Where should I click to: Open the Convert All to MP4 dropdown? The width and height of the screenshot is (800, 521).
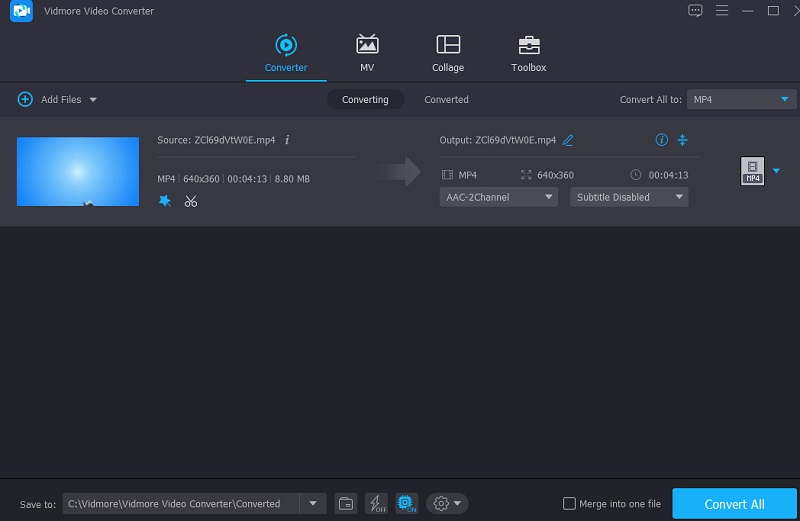[x=741, y=99]
